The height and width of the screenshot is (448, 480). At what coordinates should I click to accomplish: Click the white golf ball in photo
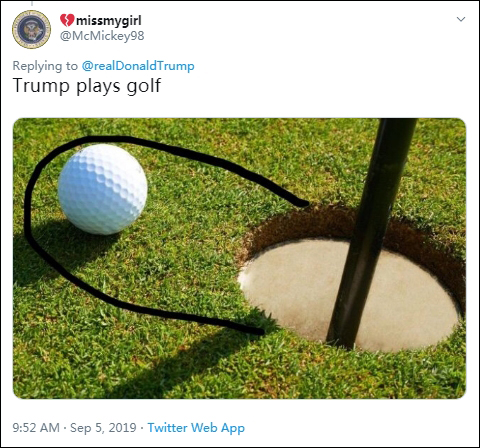(103, 189)
